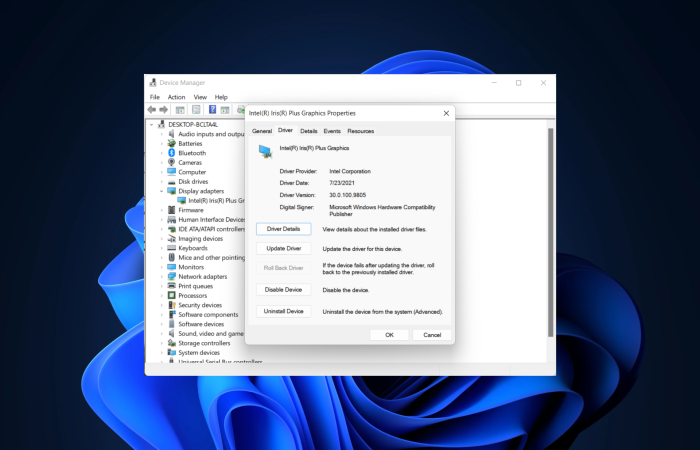700x450 pixels.
Task: Select the Bluetooth category icon
Action: pos(171,153)
